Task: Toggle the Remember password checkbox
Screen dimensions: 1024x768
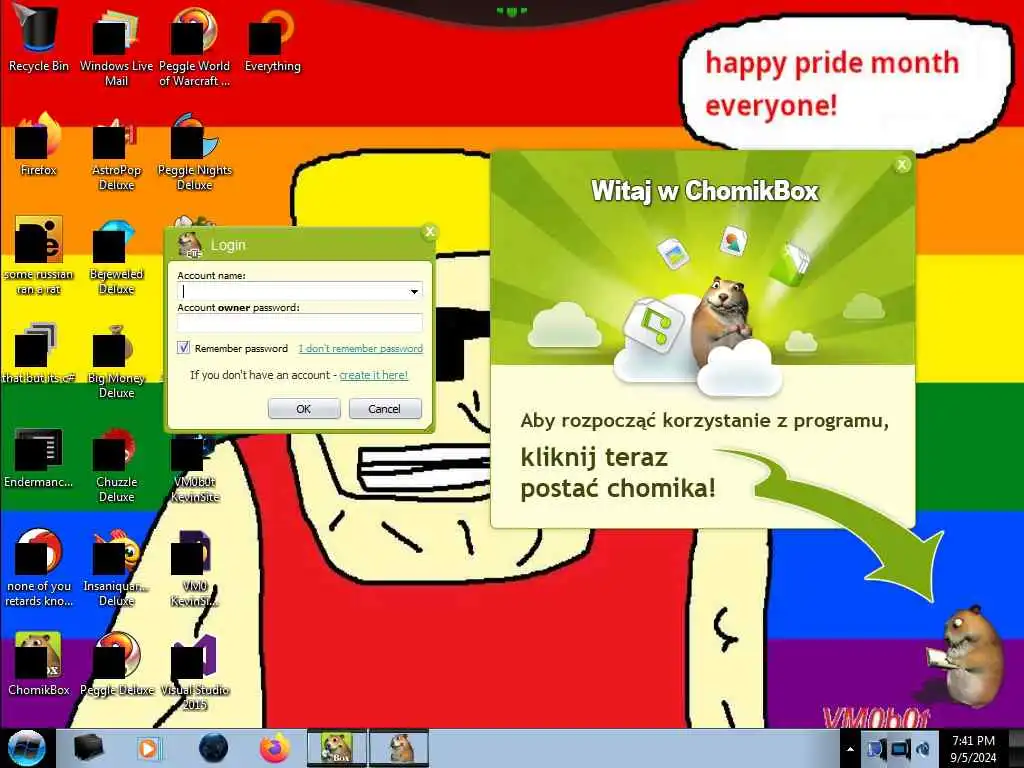Action: pos(184,348)
